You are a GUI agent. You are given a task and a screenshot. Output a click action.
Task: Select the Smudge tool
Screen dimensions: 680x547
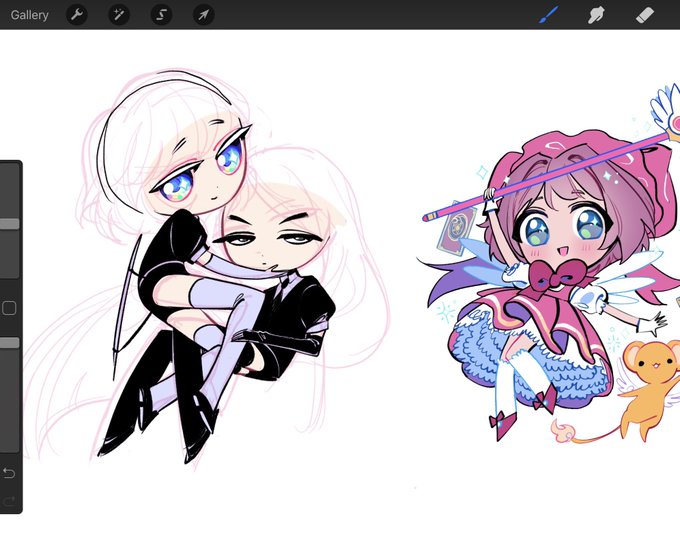pos(596,15)
